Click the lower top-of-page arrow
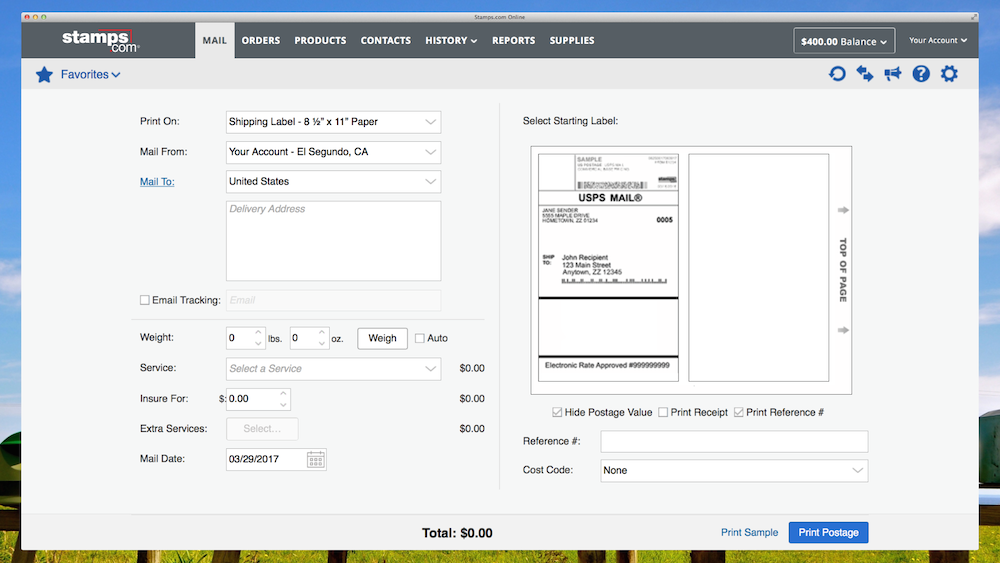1000x563 pixels. (x=843, y=330)
